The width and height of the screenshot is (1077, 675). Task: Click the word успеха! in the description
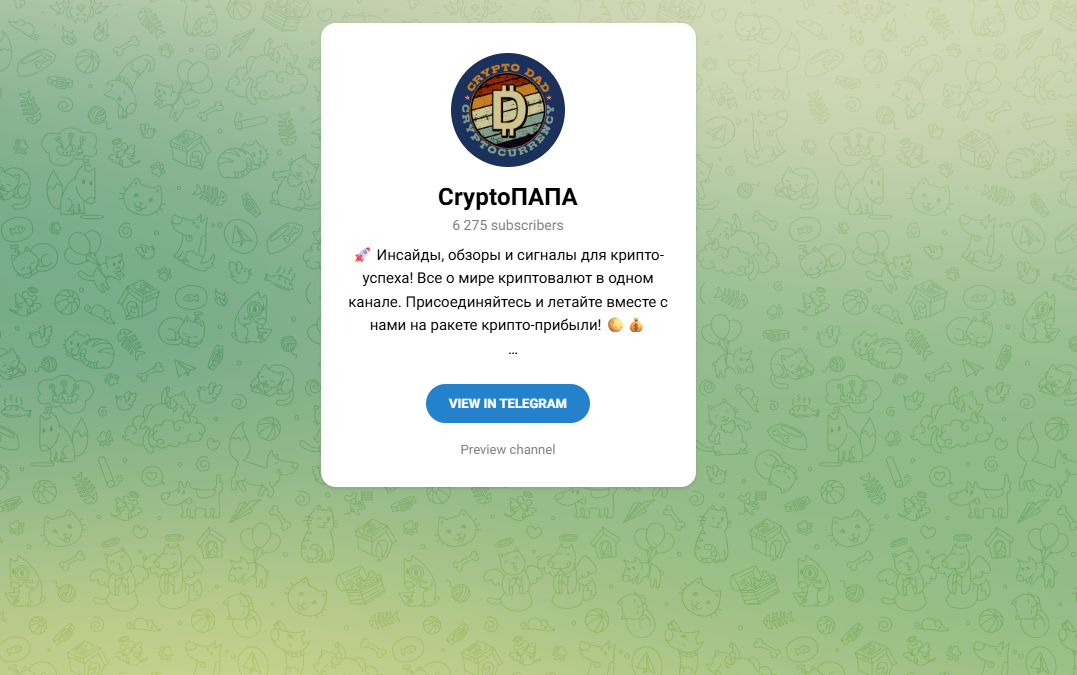(x=387, y=279)
